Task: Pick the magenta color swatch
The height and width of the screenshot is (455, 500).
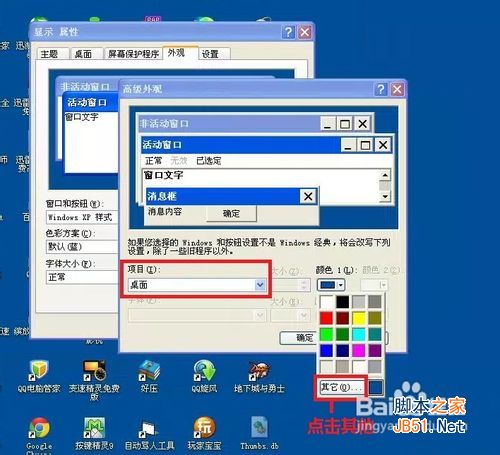Action: coord(359,351)
